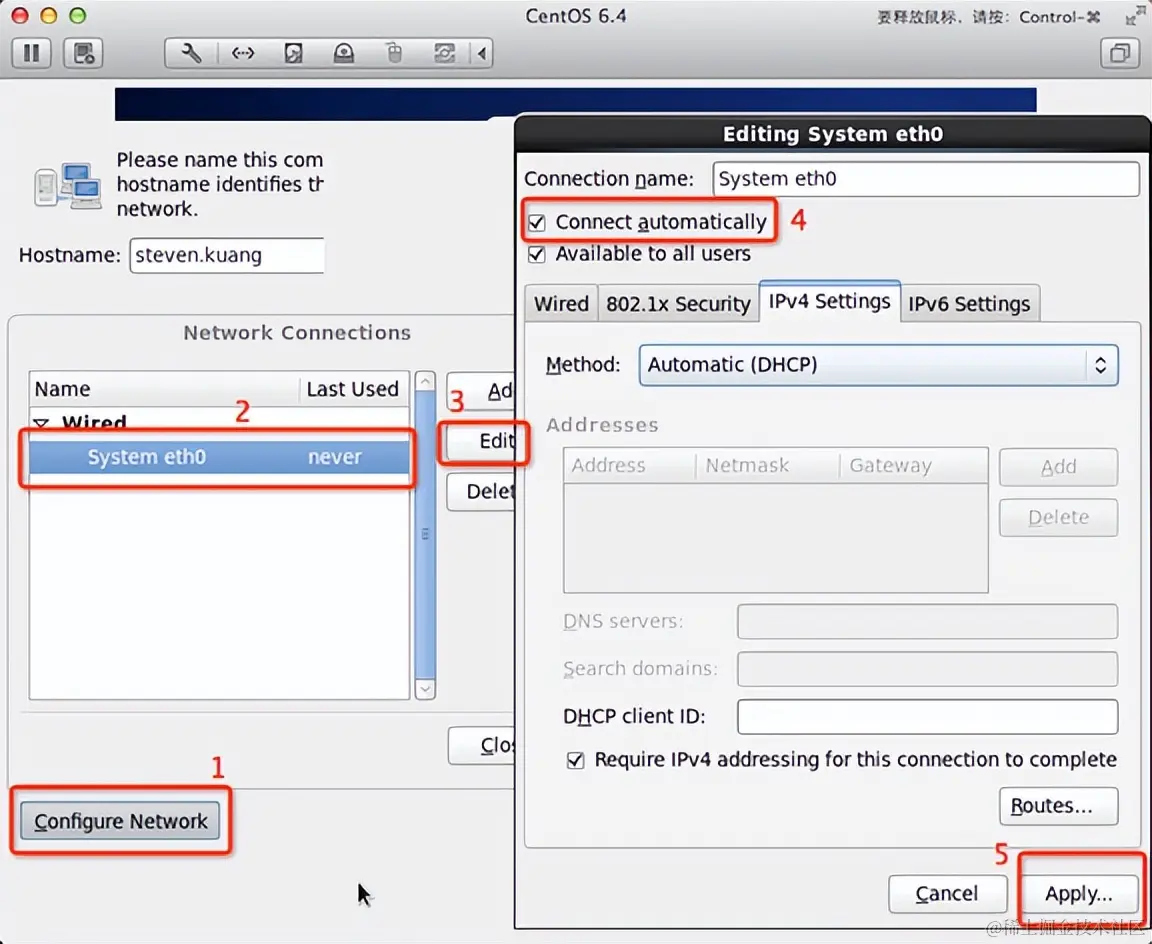The height and width of the screenshot is (944, 1152).
Task: Click the Netmask column header
Action: (x=767, y=465)
